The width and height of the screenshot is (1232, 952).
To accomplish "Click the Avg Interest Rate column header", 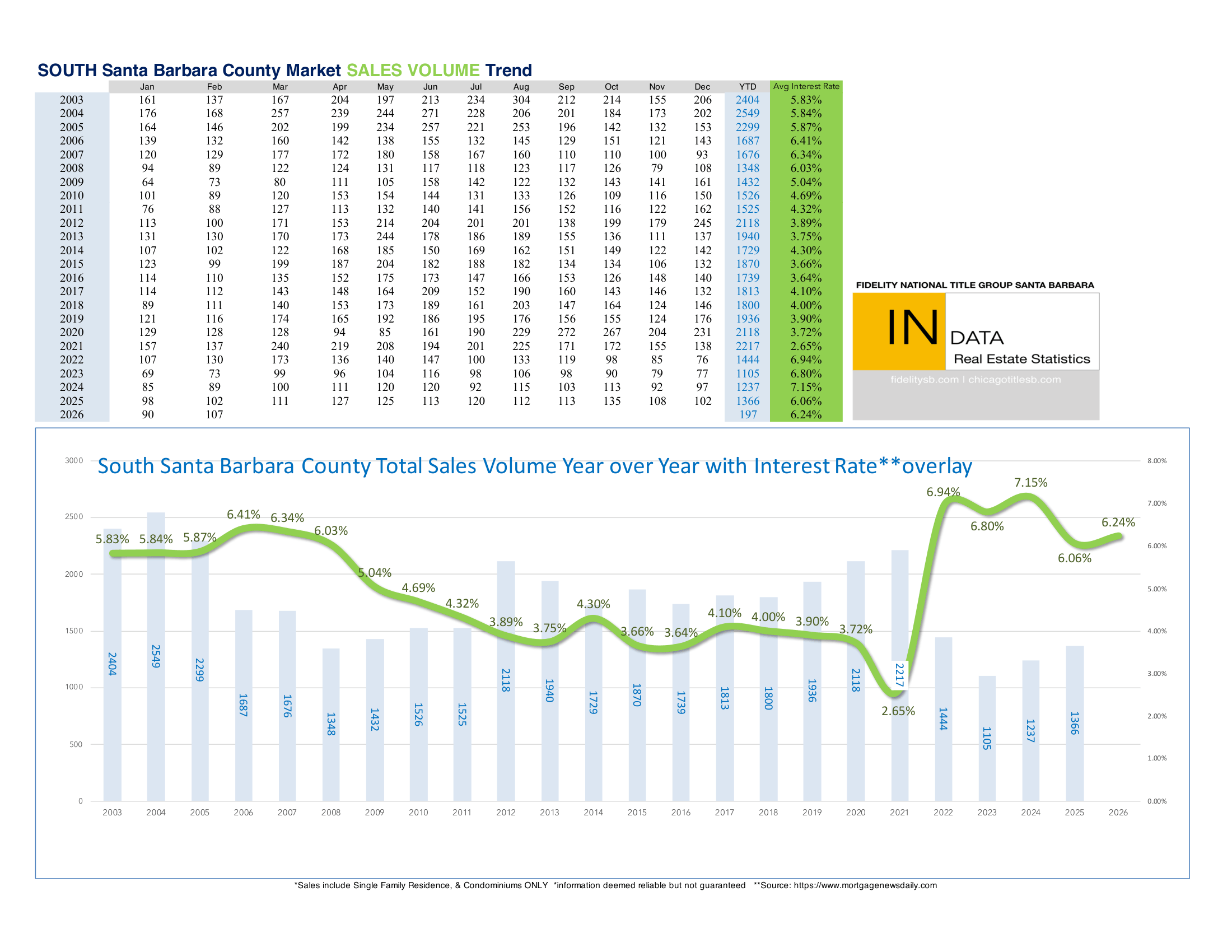I will [x=805, y=86].
